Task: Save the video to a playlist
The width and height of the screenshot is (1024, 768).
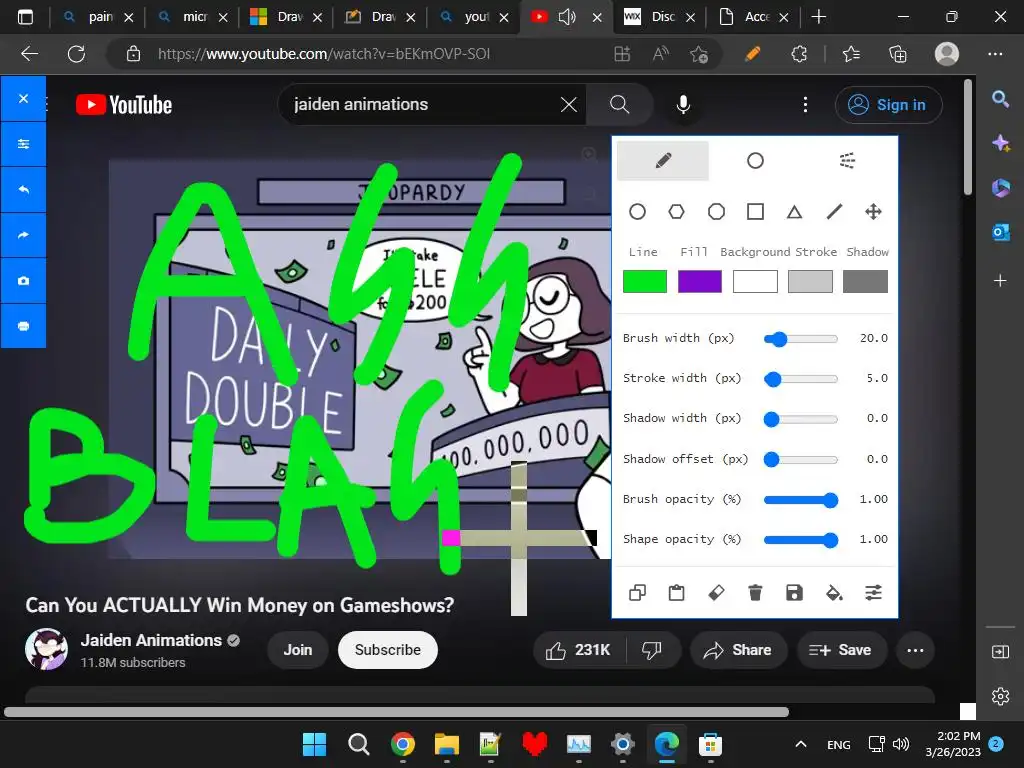Action: [840, 650]
